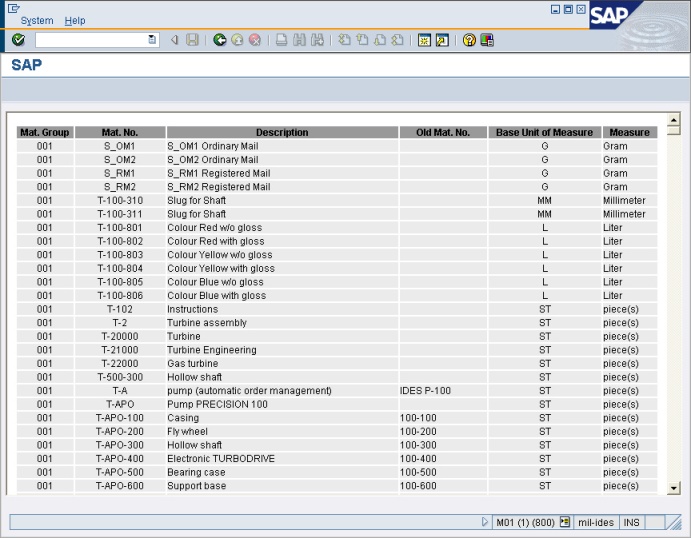Click the Create New Session icon
The width and height of the screenshot is (691, 538).
click(x=424, y=40)
